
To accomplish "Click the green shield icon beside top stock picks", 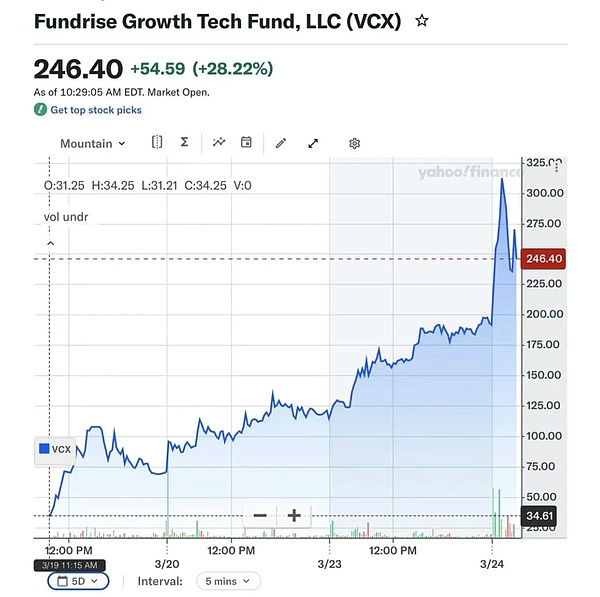I will pyautogui.click(x=40, y=110).
